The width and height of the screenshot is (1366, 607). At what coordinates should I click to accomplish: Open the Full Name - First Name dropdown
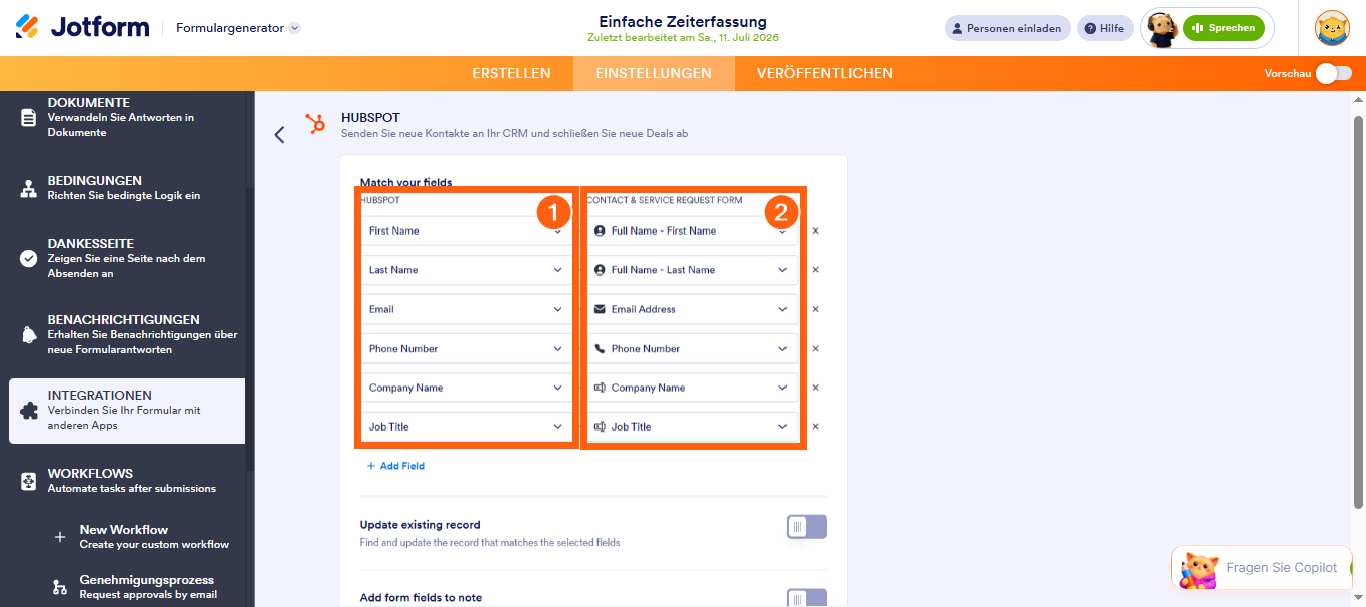click(x=692, y=231)
